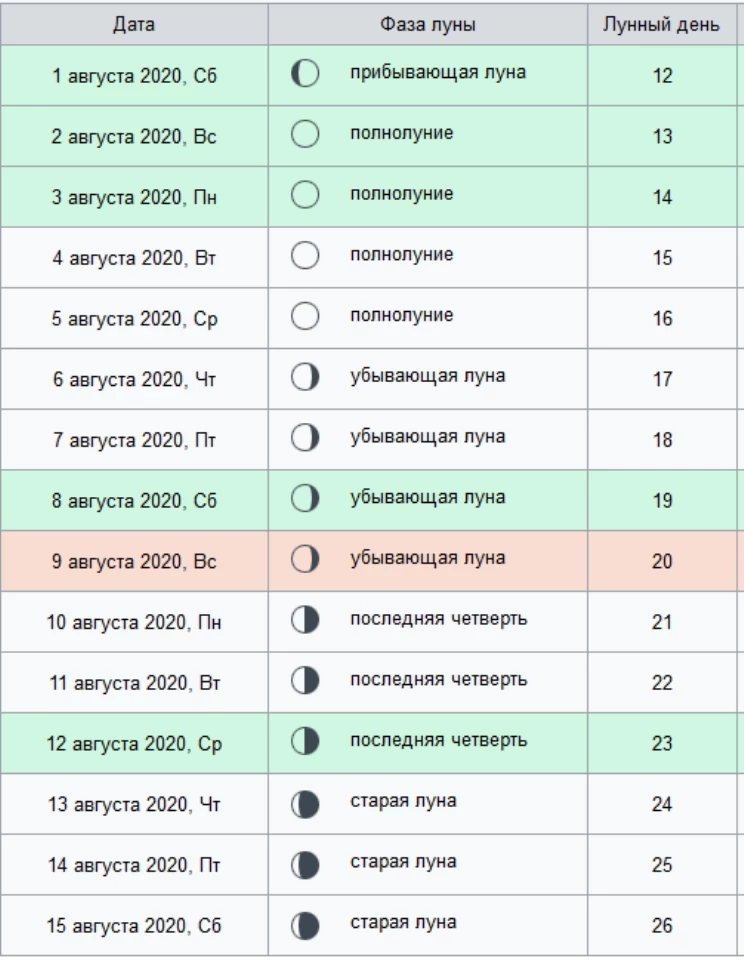Screen dimensions: 744x961
Task: Click the old moon icon for 15 августа
Action: (305, 924)
